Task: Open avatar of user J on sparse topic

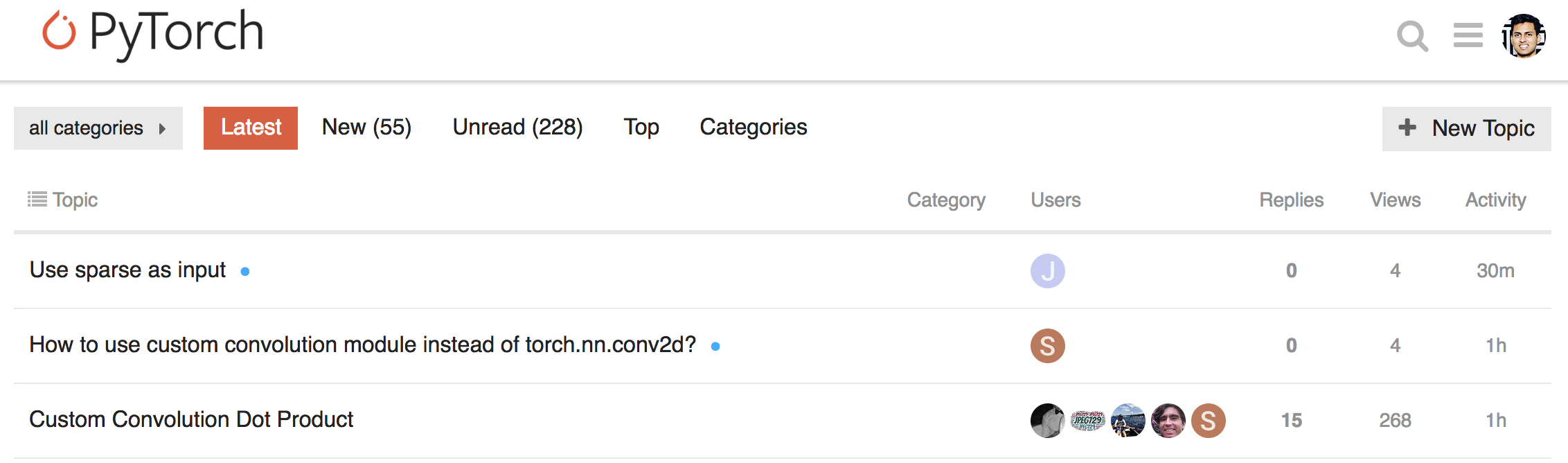Action: tap(1048, 272)
